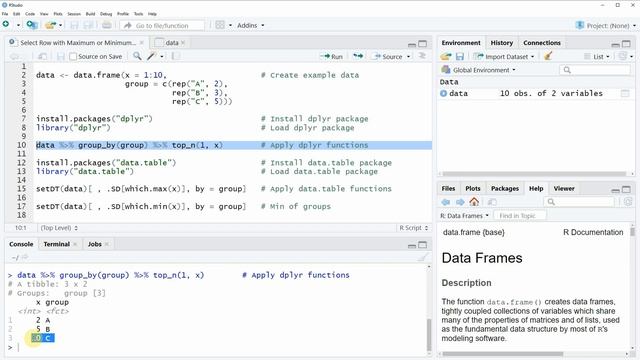Click the Save All documents icon

(x=89, y=25)
